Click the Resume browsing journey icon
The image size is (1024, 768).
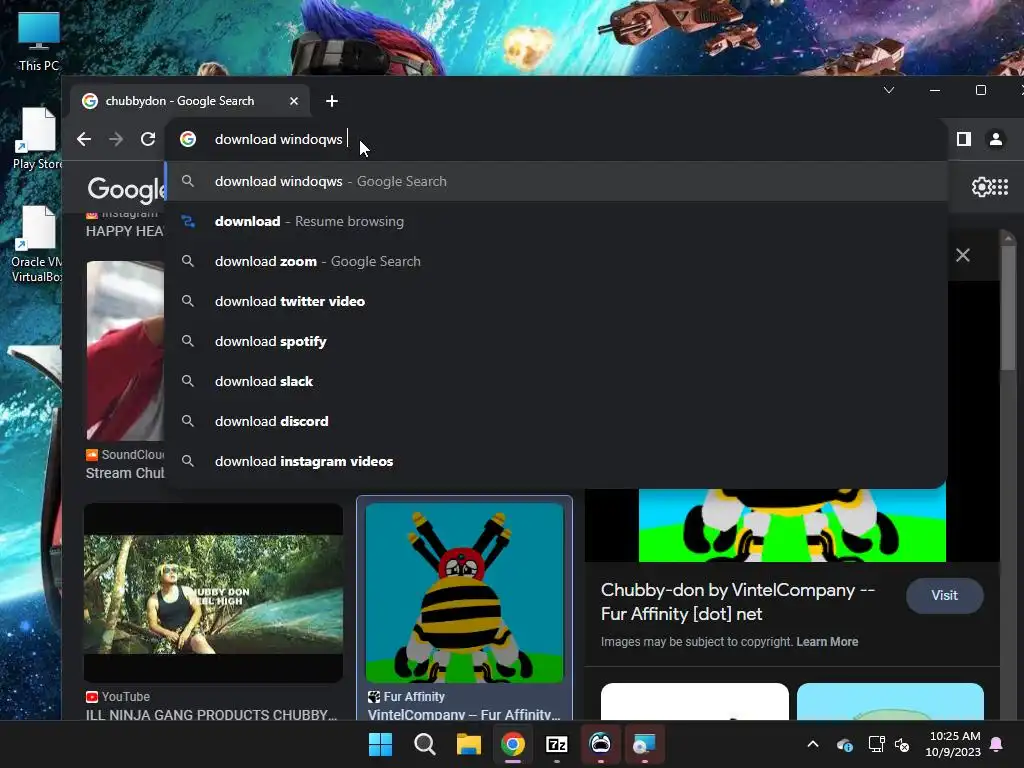[x=188, y=221]
